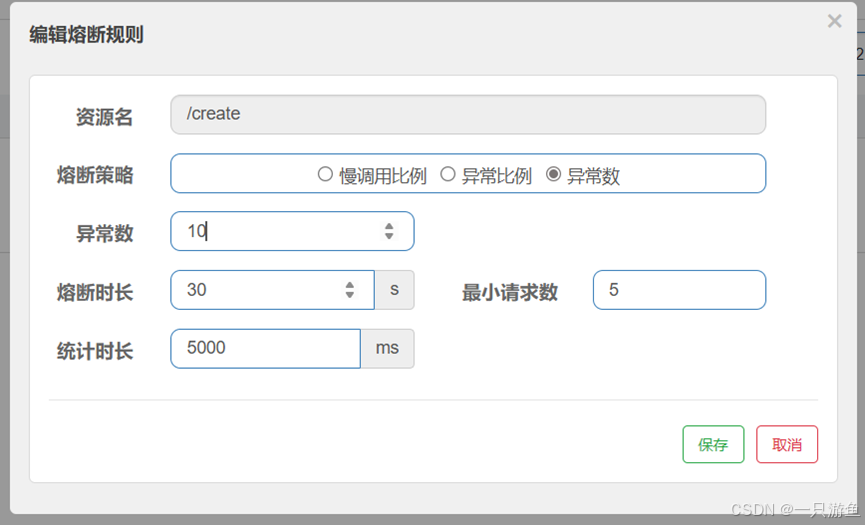Click the 熔断时长 label
This screenshot has height=525, width=865.
click(95, 292)
